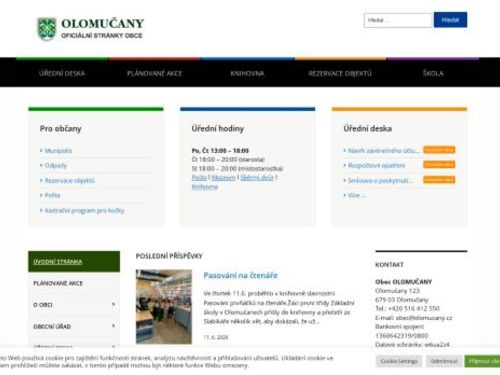
Task: Open Rezervace objektů link under Pro občany
Action: point(70,180)
